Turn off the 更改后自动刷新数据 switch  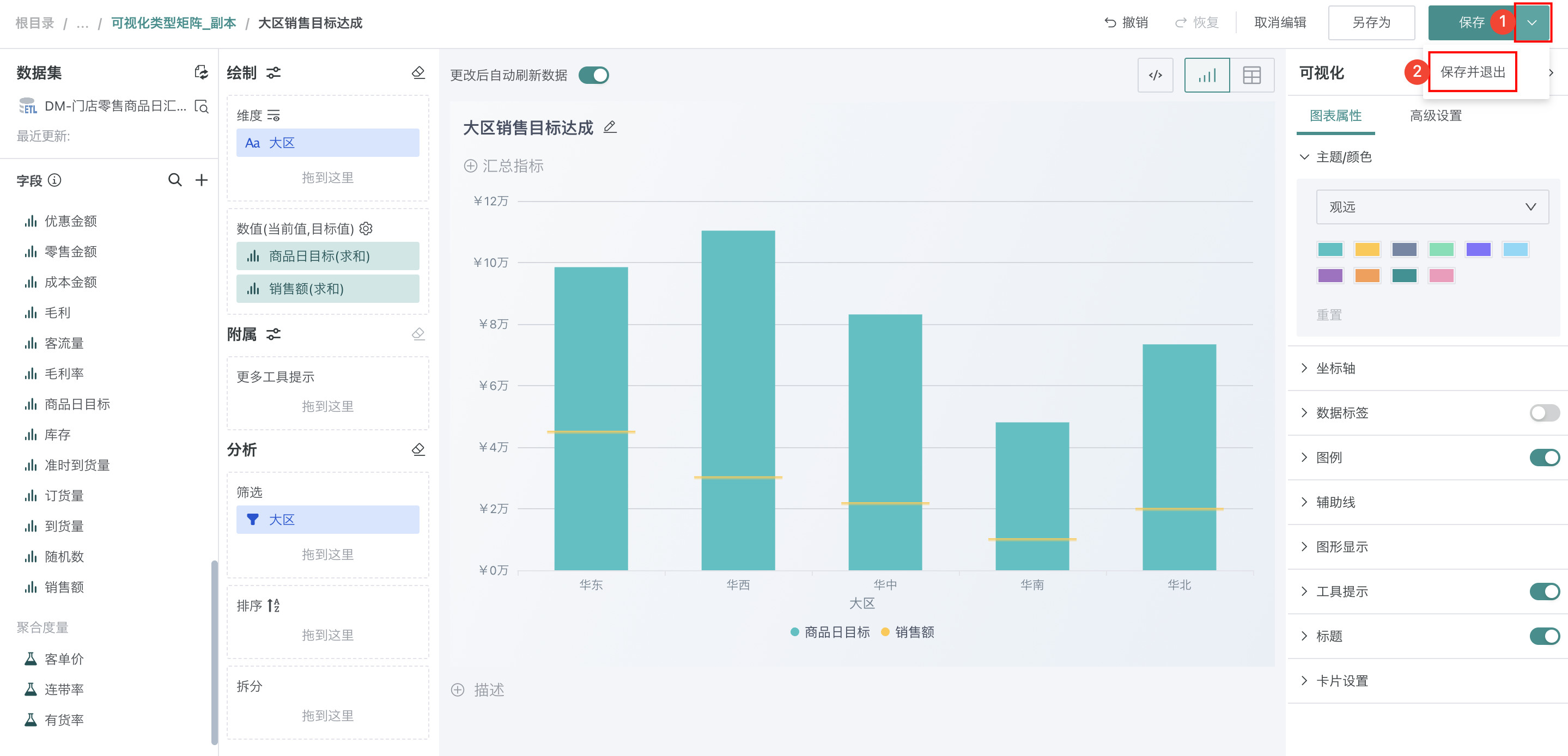593,76
